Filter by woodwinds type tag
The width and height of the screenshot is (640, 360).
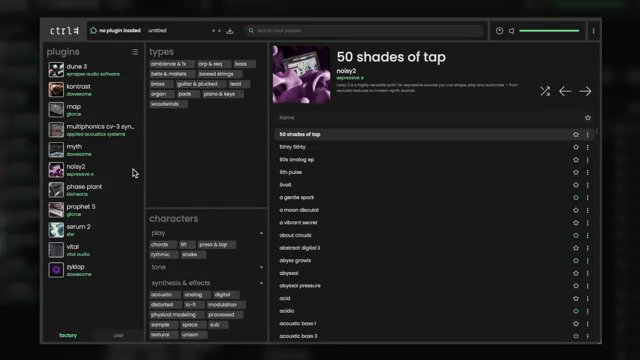(168, 104)
